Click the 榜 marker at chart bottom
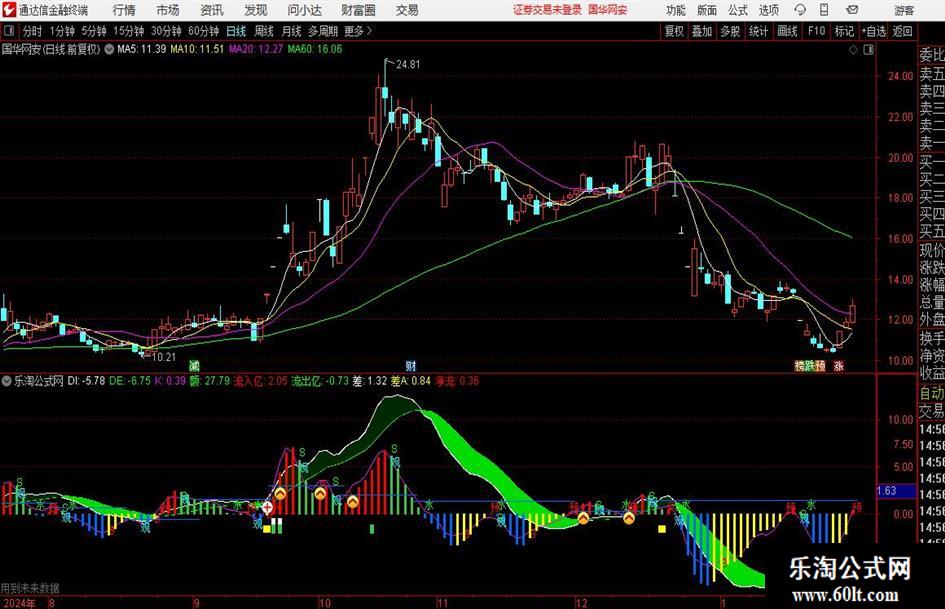 (x=800, y=365)
